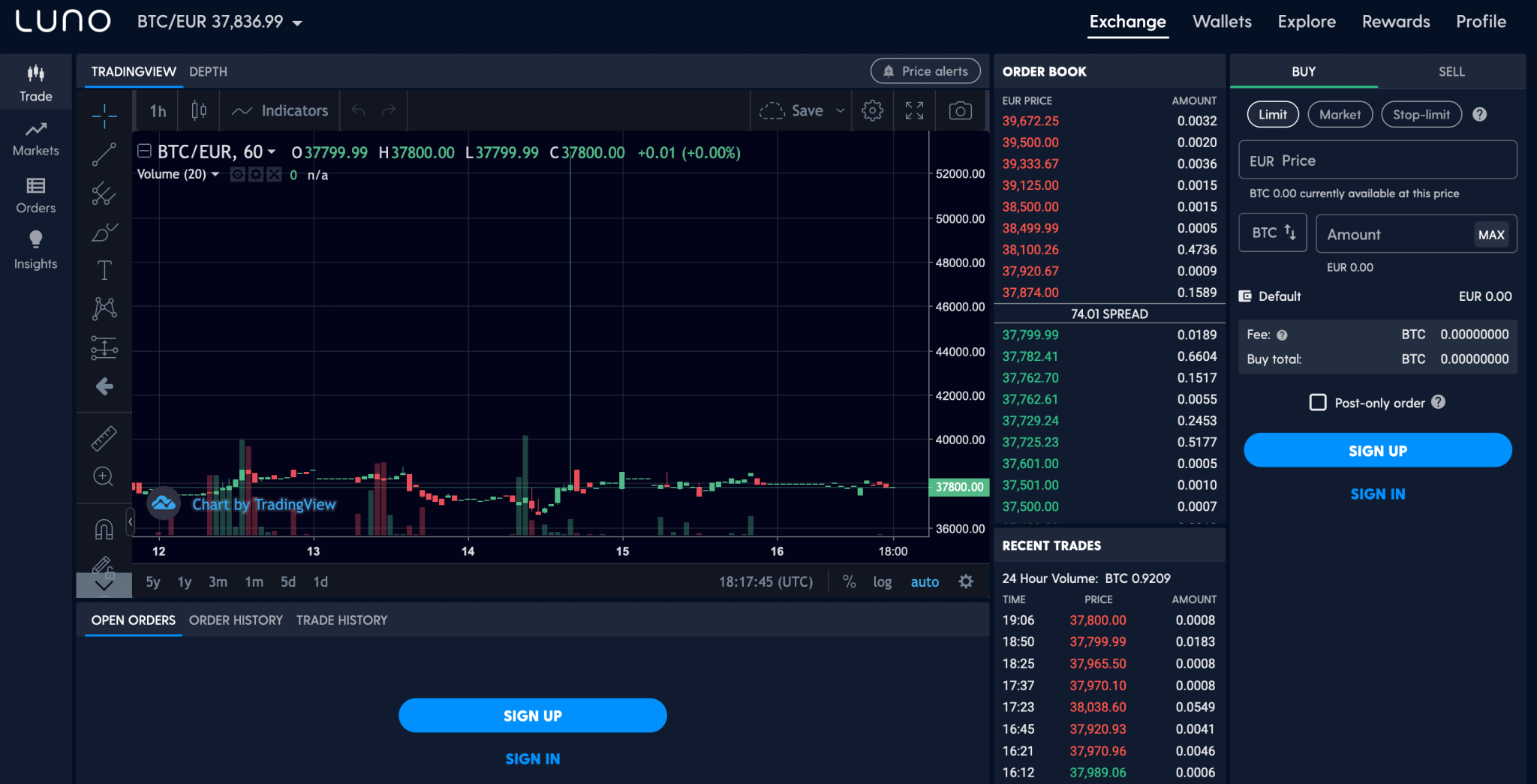Viewport: 1537px width, 784px height.
Task: Select the zoom-in tool
Action: click(x=104, y=476)
